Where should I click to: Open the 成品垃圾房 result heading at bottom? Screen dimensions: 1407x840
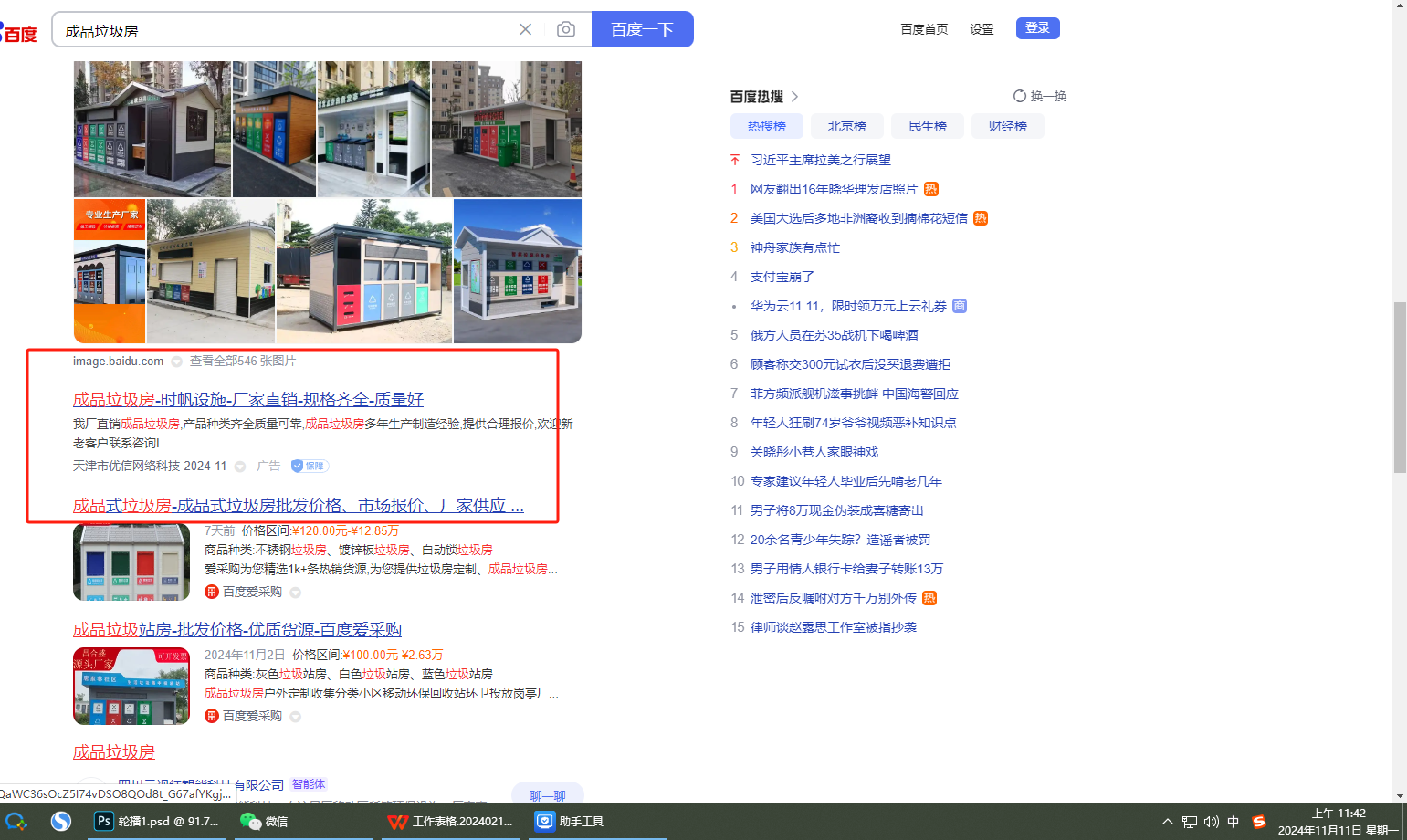point(114,751)
